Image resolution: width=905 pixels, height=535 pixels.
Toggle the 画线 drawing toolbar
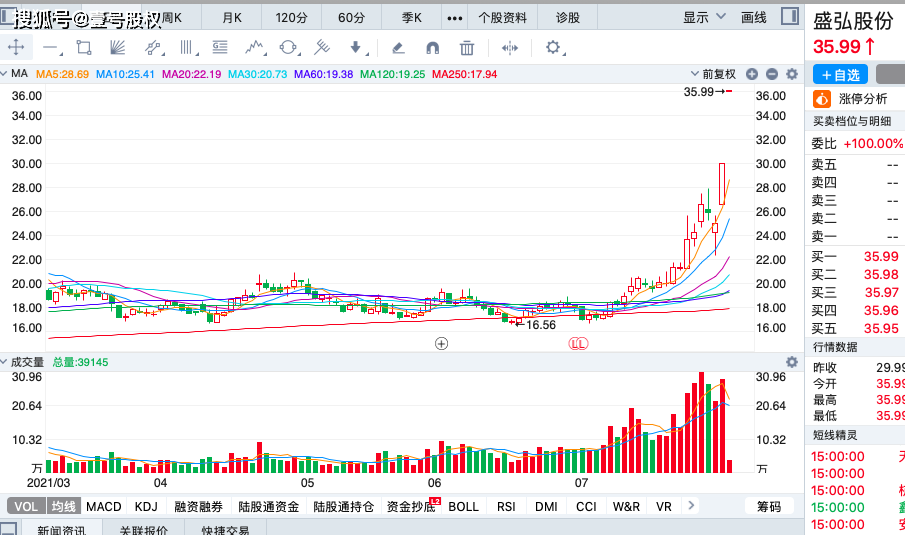click(754, 17)
